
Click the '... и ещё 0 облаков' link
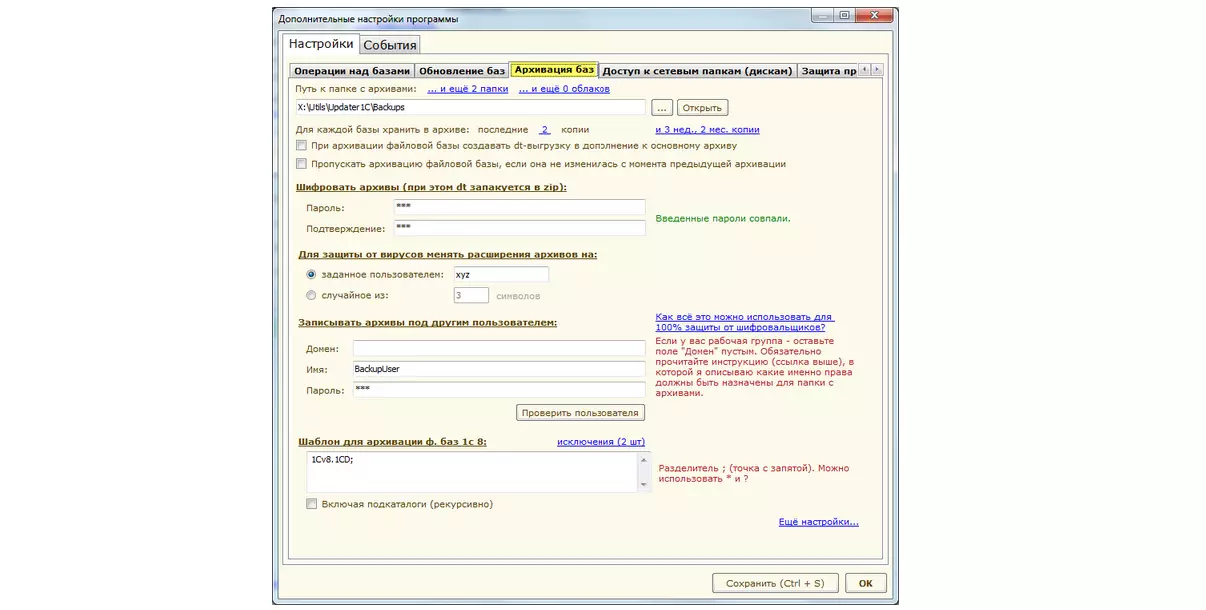tap(564, 89)
